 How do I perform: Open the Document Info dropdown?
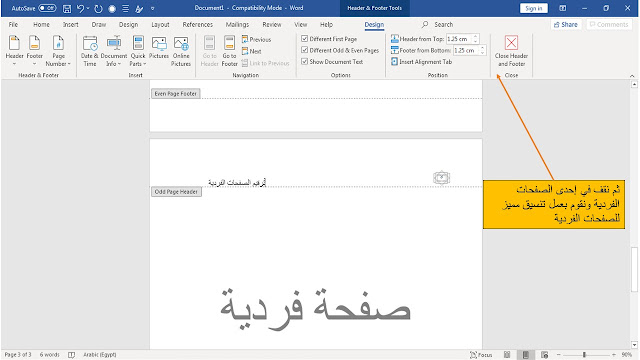tap(114, 51)
